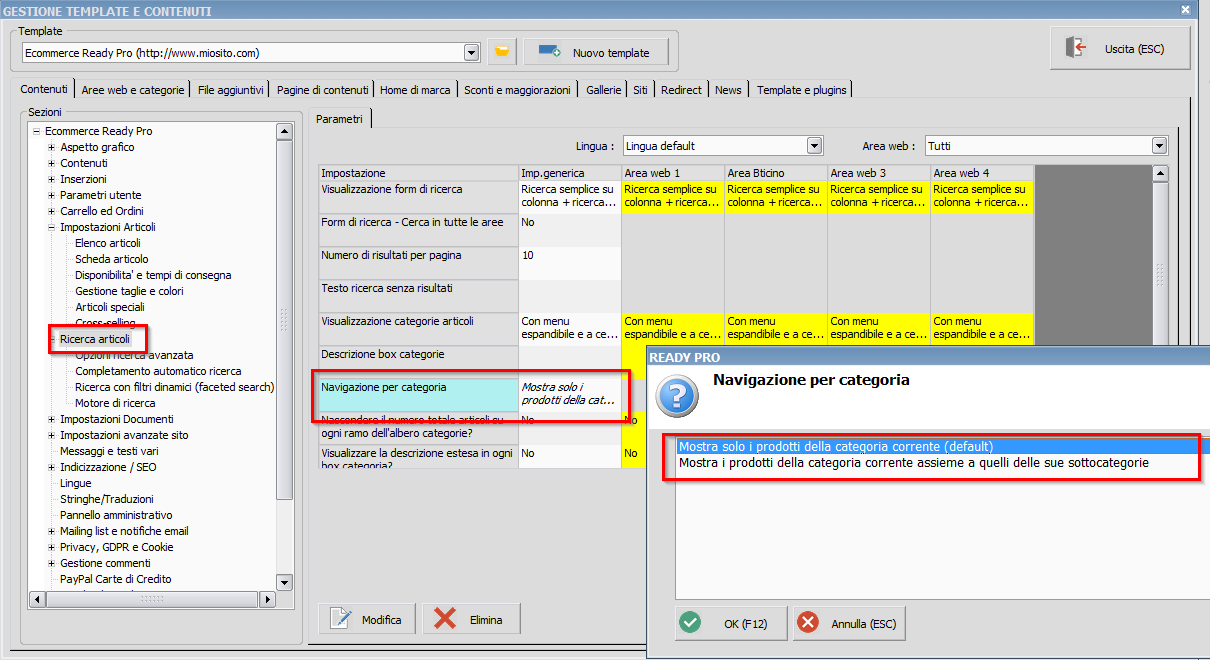This screenshot has height=660, width=1210.
Task: Collapse the Ricerca articoli node
Action: point(52,339)
